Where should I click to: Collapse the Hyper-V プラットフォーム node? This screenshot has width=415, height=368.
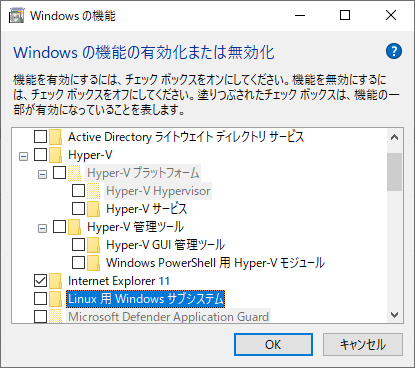tap(42, 174)
